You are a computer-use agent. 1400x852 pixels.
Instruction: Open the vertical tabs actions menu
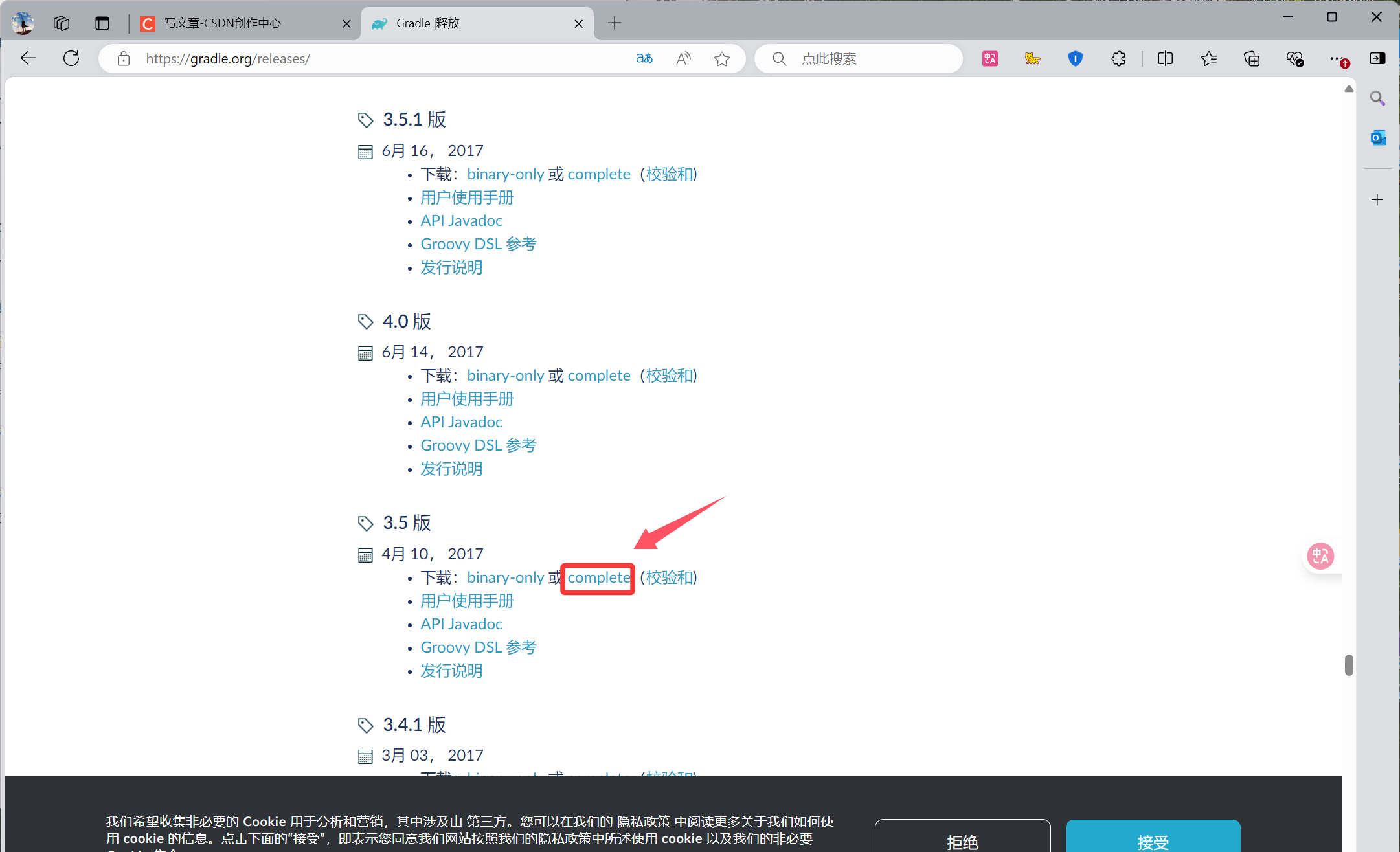click(102, 23)
